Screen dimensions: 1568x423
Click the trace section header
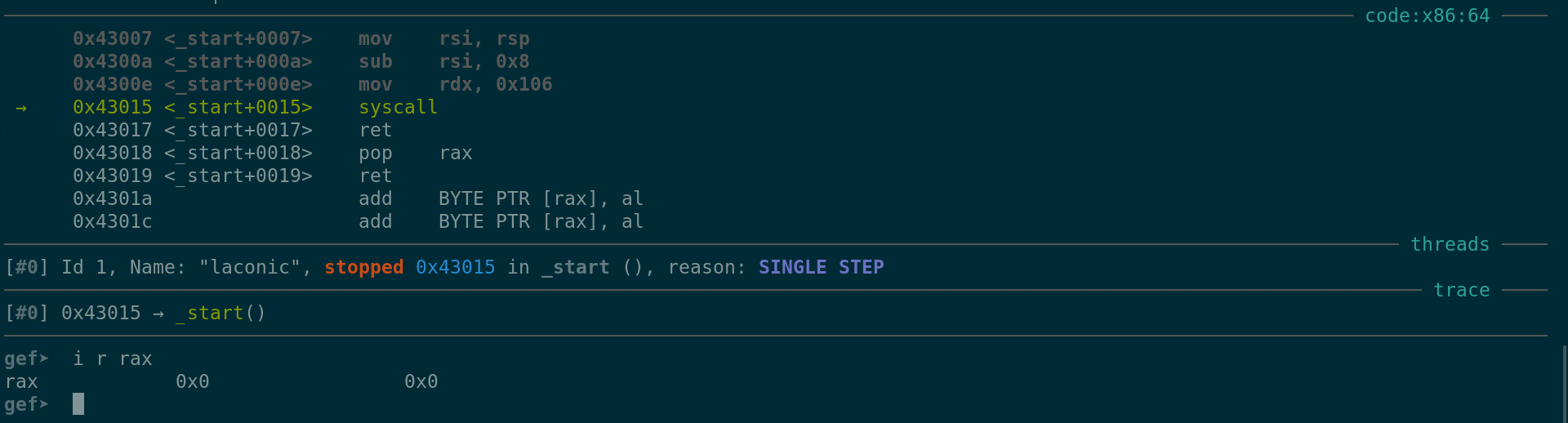tap(1461, 291)
